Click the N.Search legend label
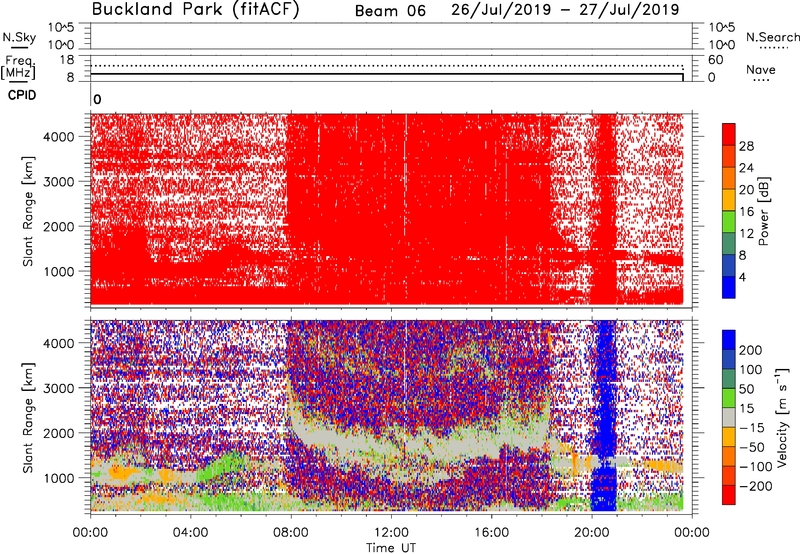 coord(773,37)
